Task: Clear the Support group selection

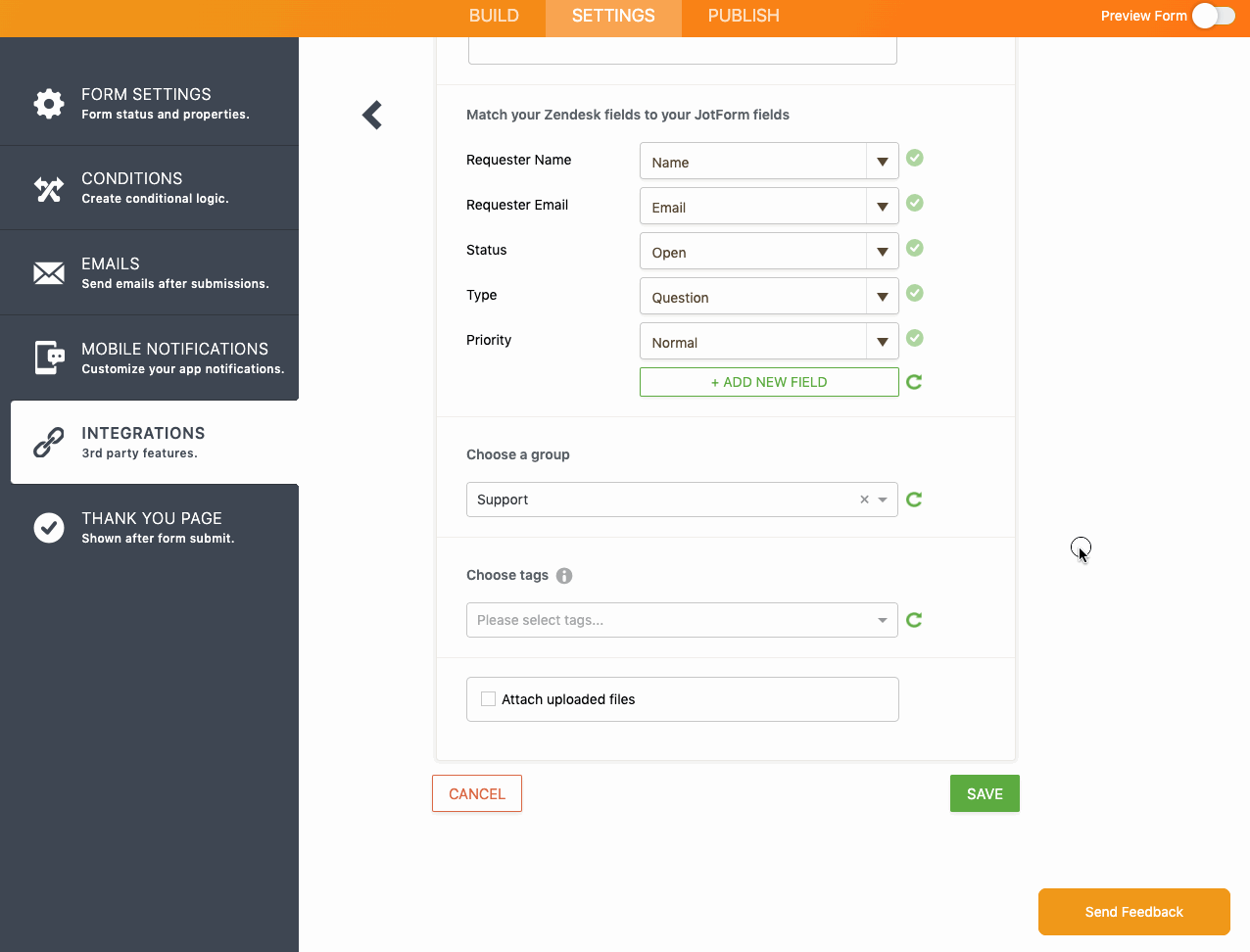Action: click(864, 500)
